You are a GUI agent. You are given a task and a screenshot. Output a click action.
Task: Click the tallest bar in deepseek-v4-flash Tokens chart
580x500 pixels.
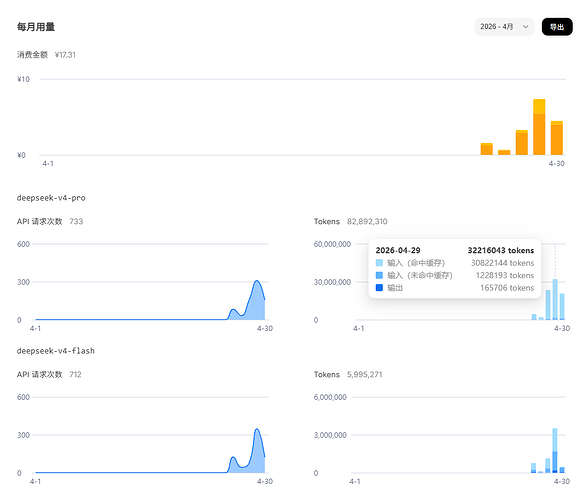click(x=555, y=450)
